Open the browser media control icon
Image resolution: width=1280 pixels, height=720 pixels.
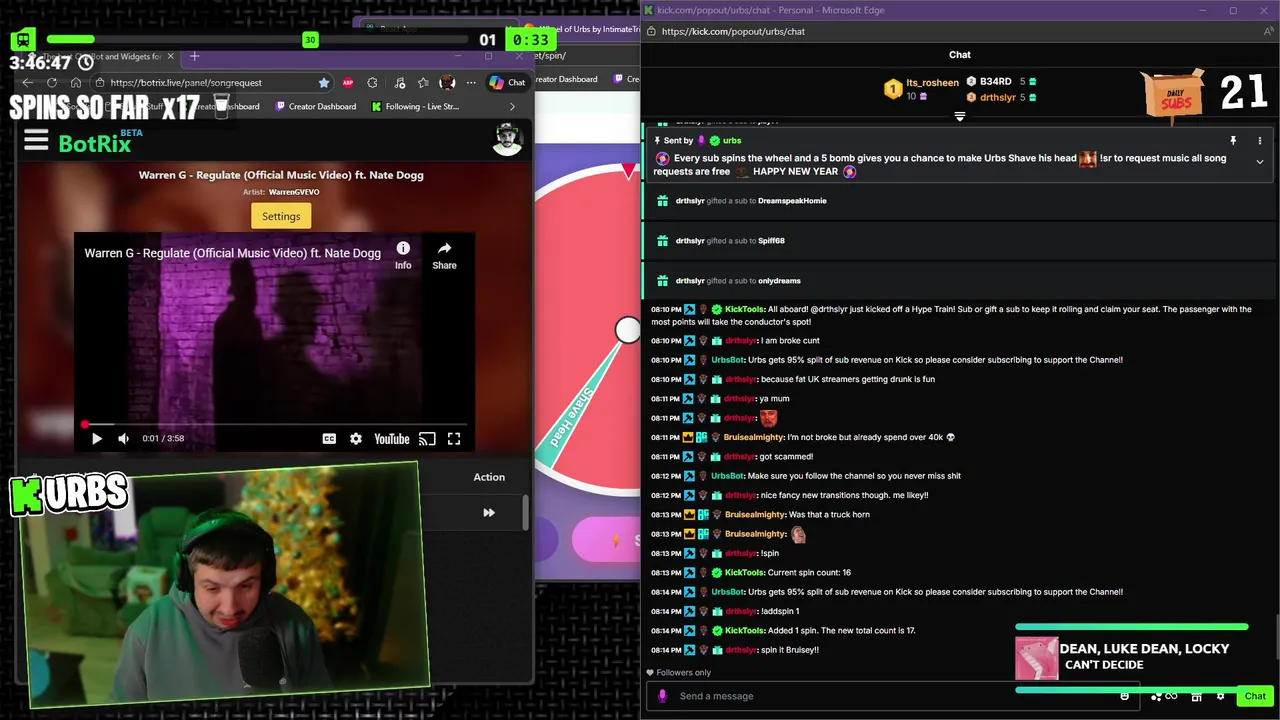(x=399, y=83)
